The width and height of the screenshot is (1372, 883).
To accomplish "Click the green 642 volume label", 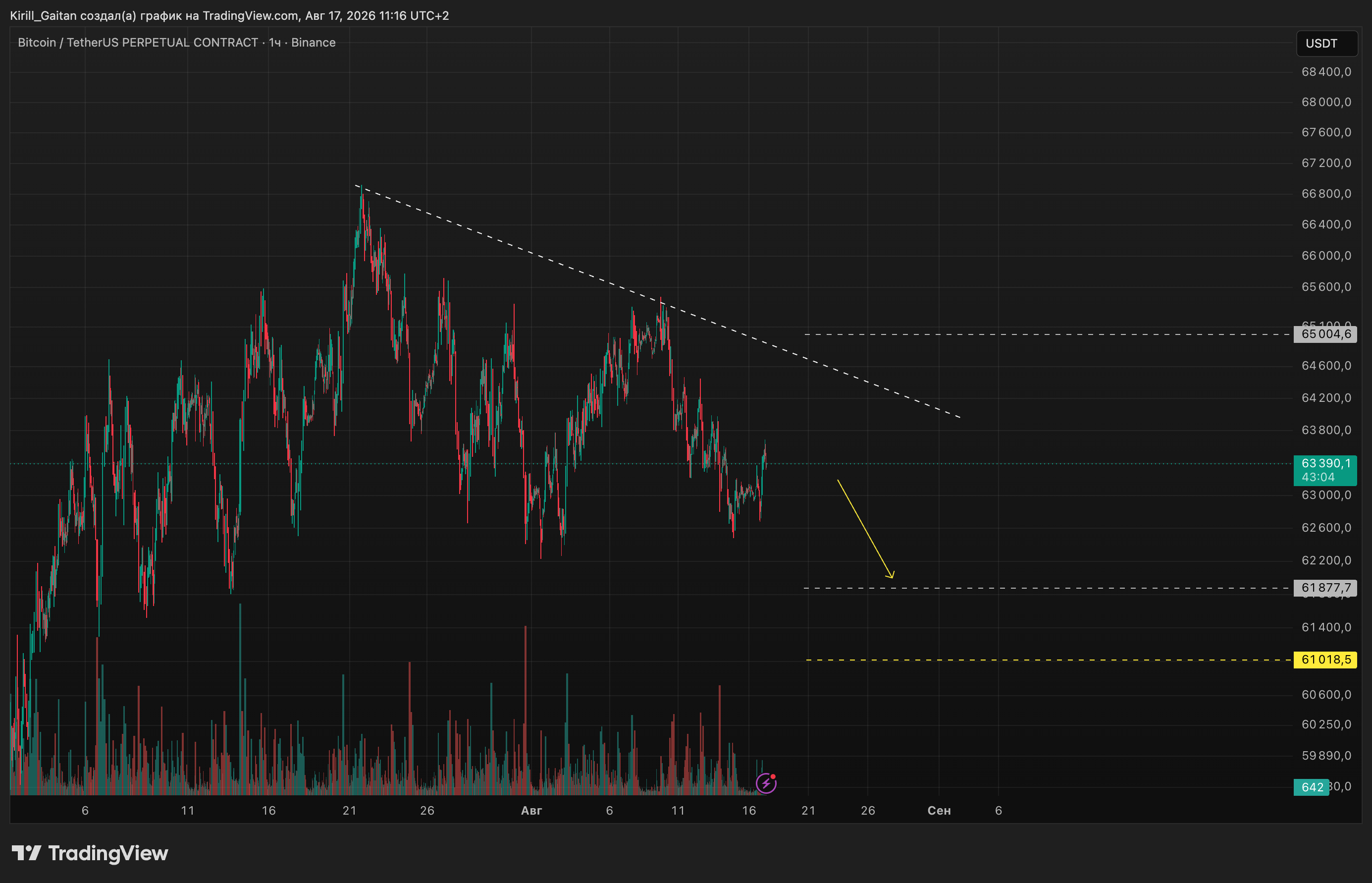I will (1311, 787).
